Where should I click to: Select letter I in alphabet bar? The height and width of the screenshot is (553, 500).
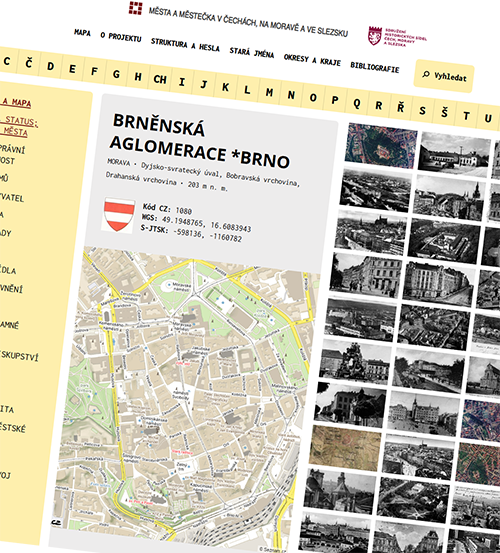coord(182,82)
